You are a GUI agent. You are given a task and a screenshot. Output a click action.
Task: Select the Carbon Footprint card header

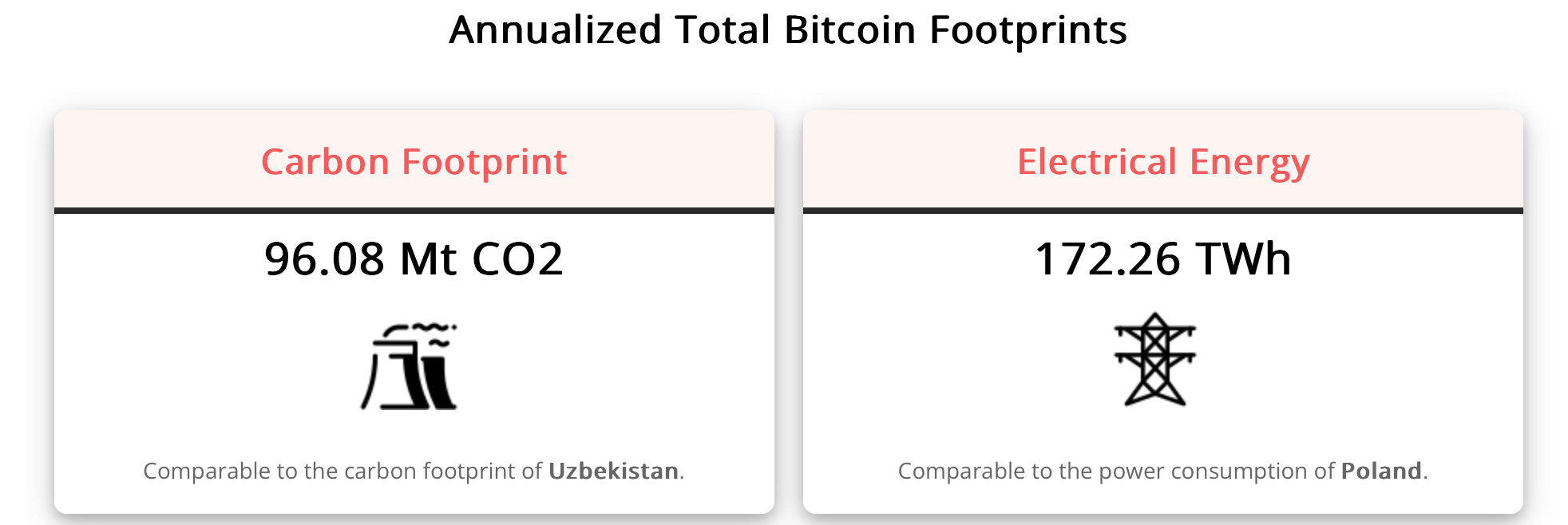pyautogui.click(x=414, y=160)
